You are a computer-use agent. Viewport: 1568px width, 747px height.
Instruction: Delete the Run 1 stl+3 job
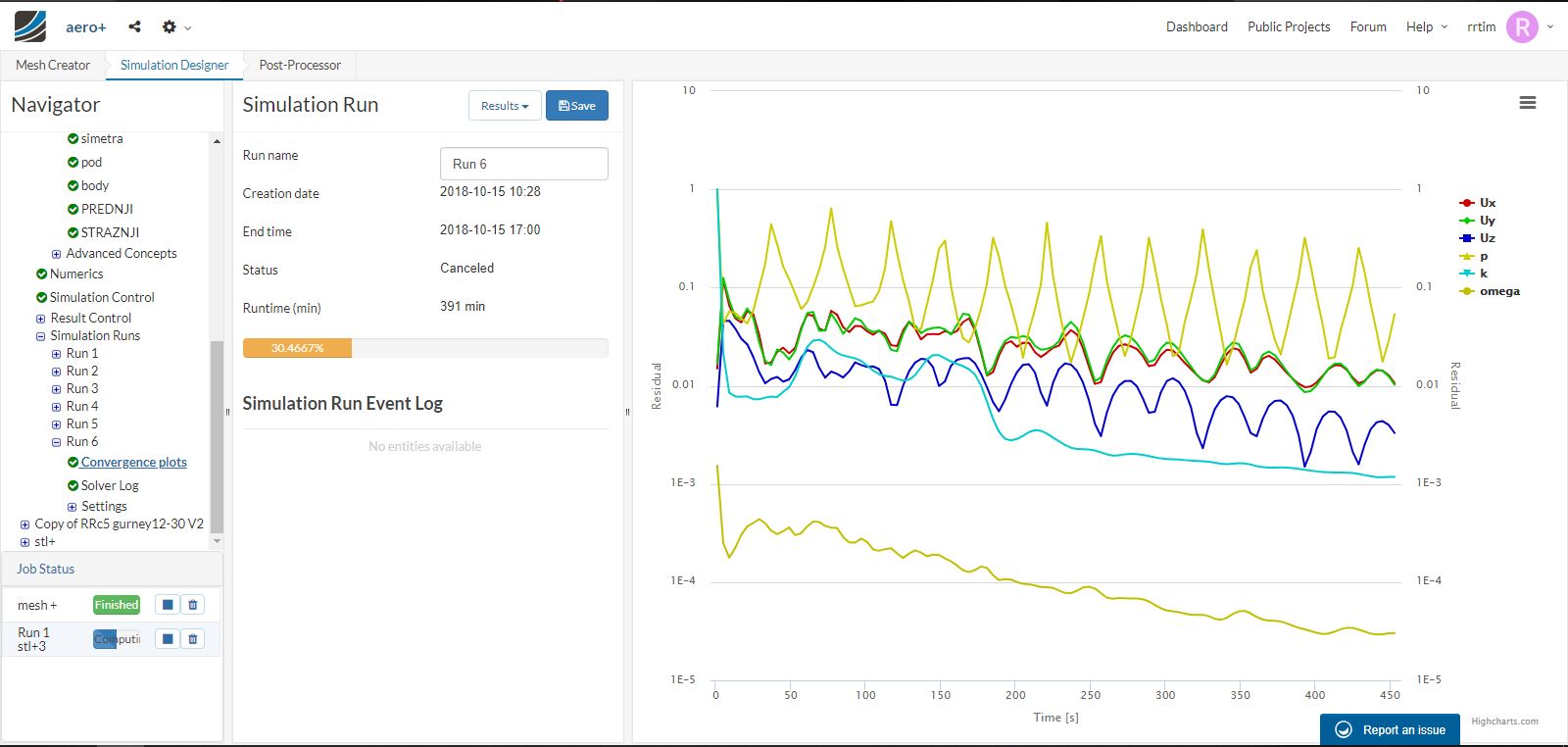pos(193,639)
